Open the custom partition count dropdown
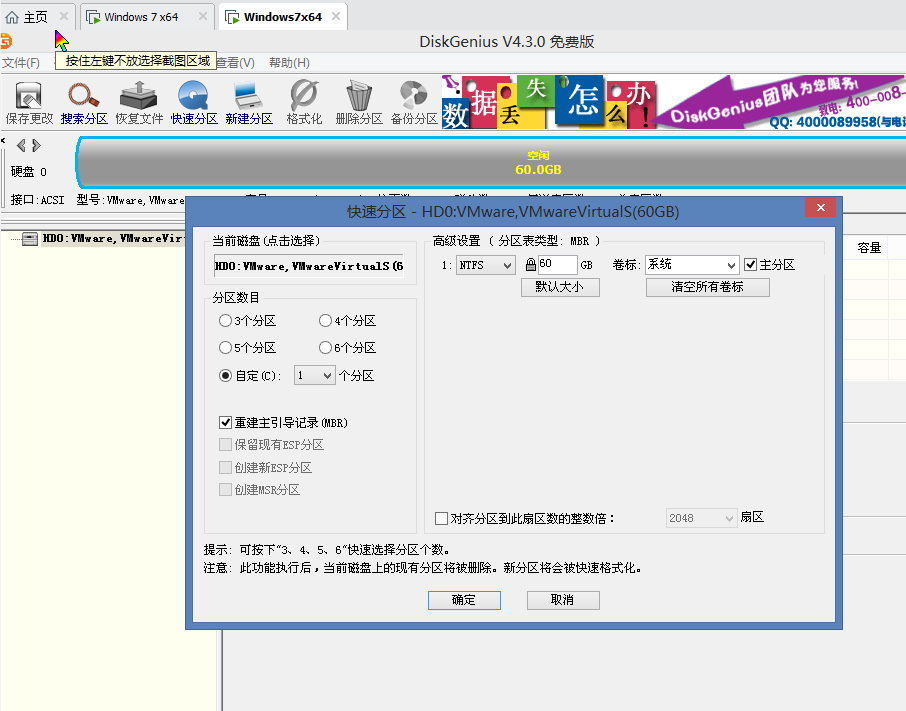Screen dimensions: 906x711 (314, 375)
